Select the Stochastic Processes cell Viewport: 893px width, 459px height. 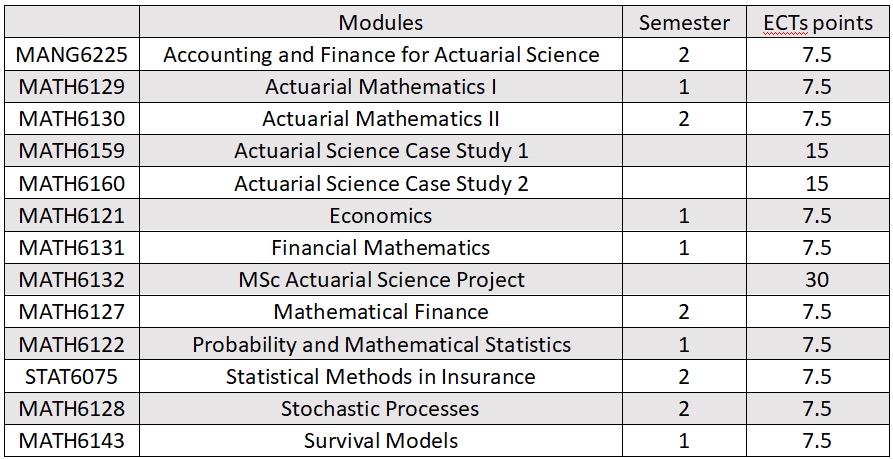(x=380, y=408)
